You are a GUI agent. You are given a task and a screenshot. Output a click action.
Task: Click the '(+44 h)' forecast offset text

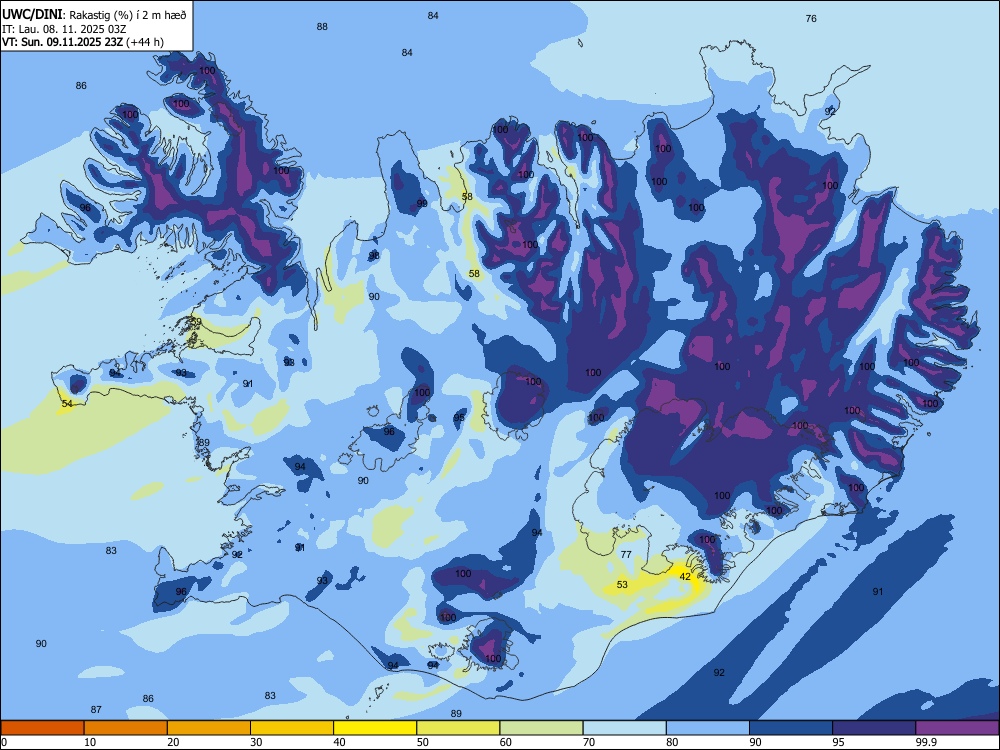[145, 43]
